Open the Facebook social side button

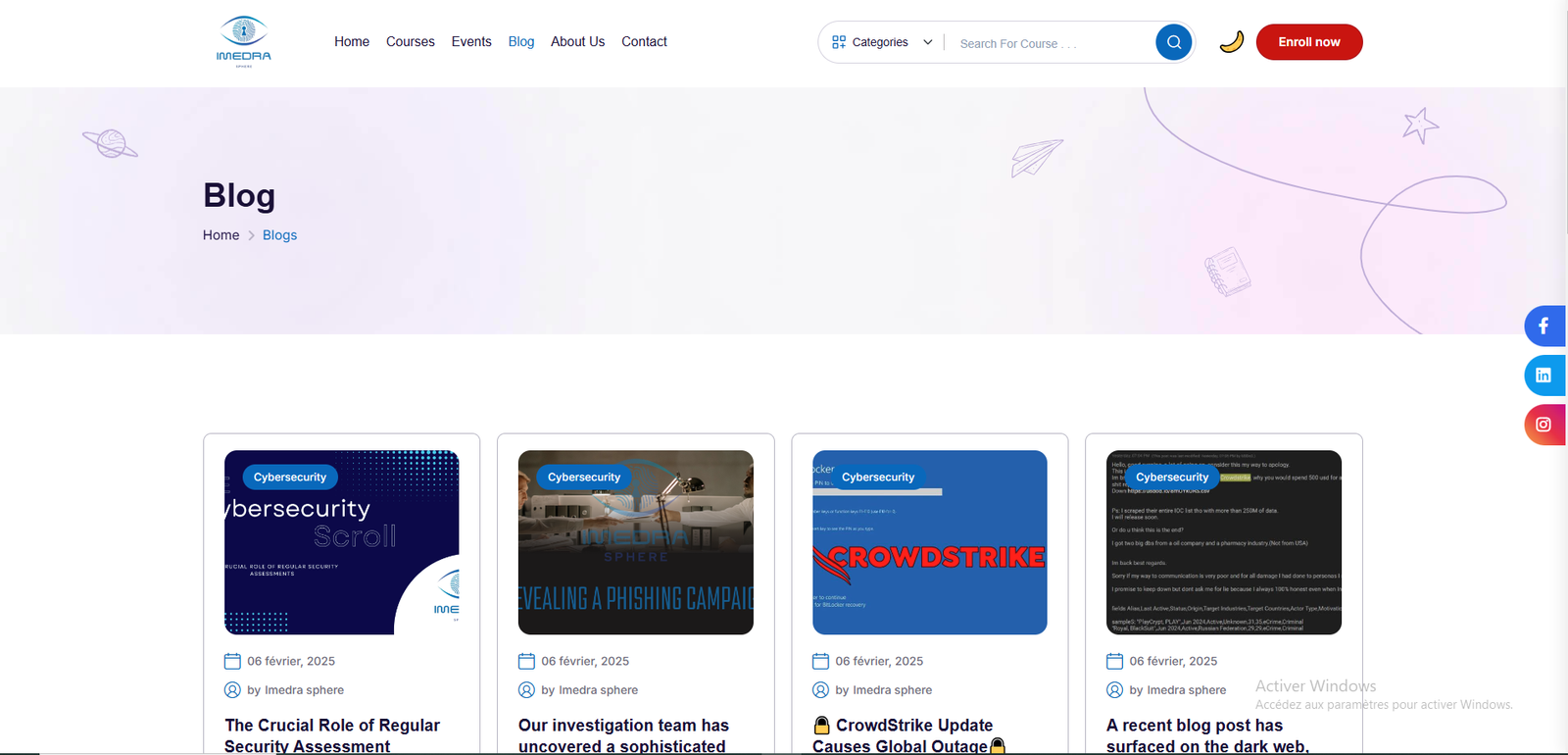pyautogui.click(x=1543, y=327)
